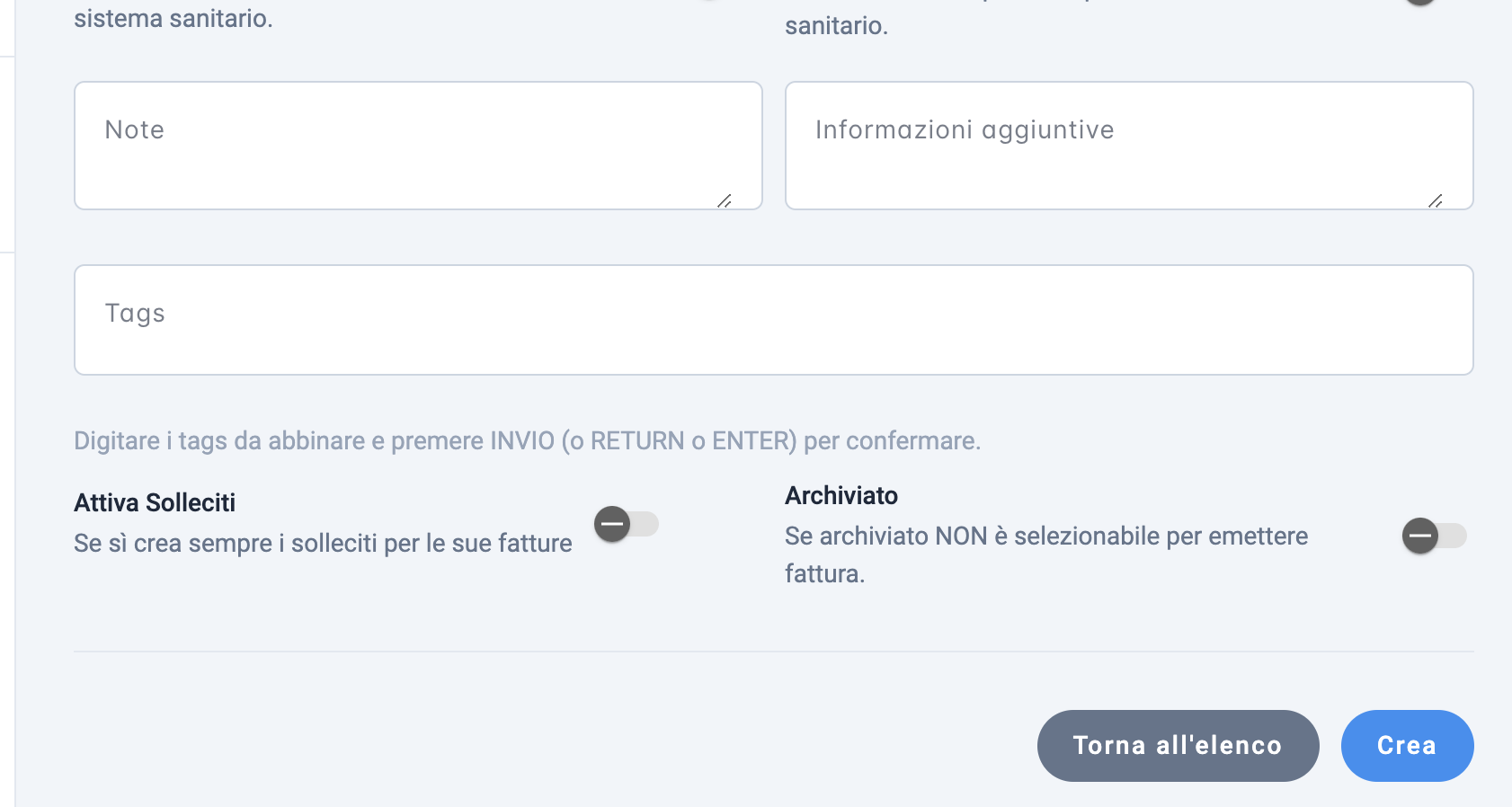Screen dimensions: 1512x807
Task: Grab the Note textarea resize handle
Action: pos(725,200)
